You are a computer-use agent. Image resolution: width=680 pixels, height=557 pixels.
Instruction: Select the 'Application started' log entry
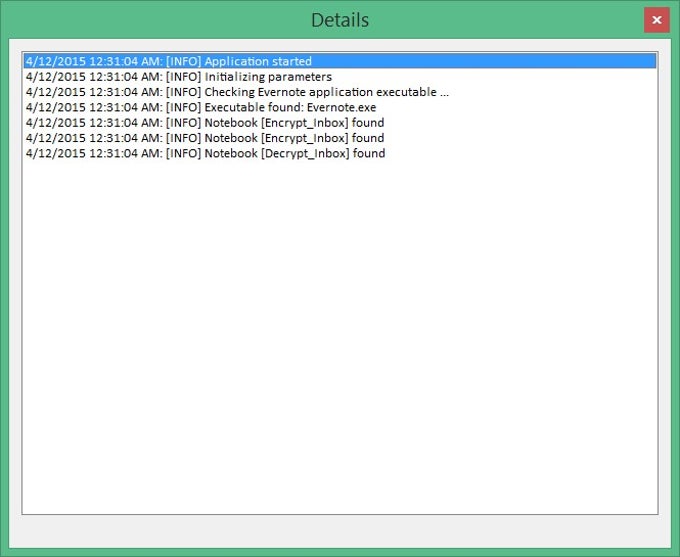point(340,61)
